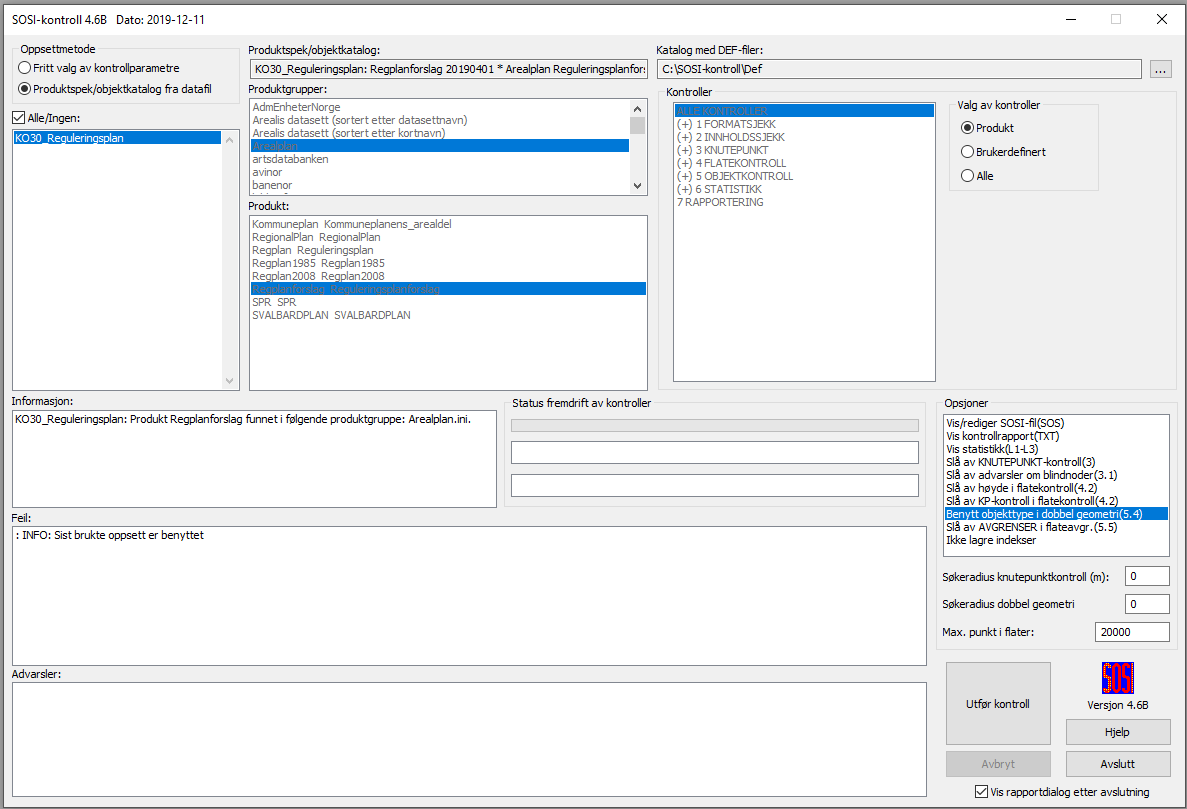Click the Søkeradius knutepunktkontroll input field
This screenshot has width=1187, height=809.
point(1146,576)
